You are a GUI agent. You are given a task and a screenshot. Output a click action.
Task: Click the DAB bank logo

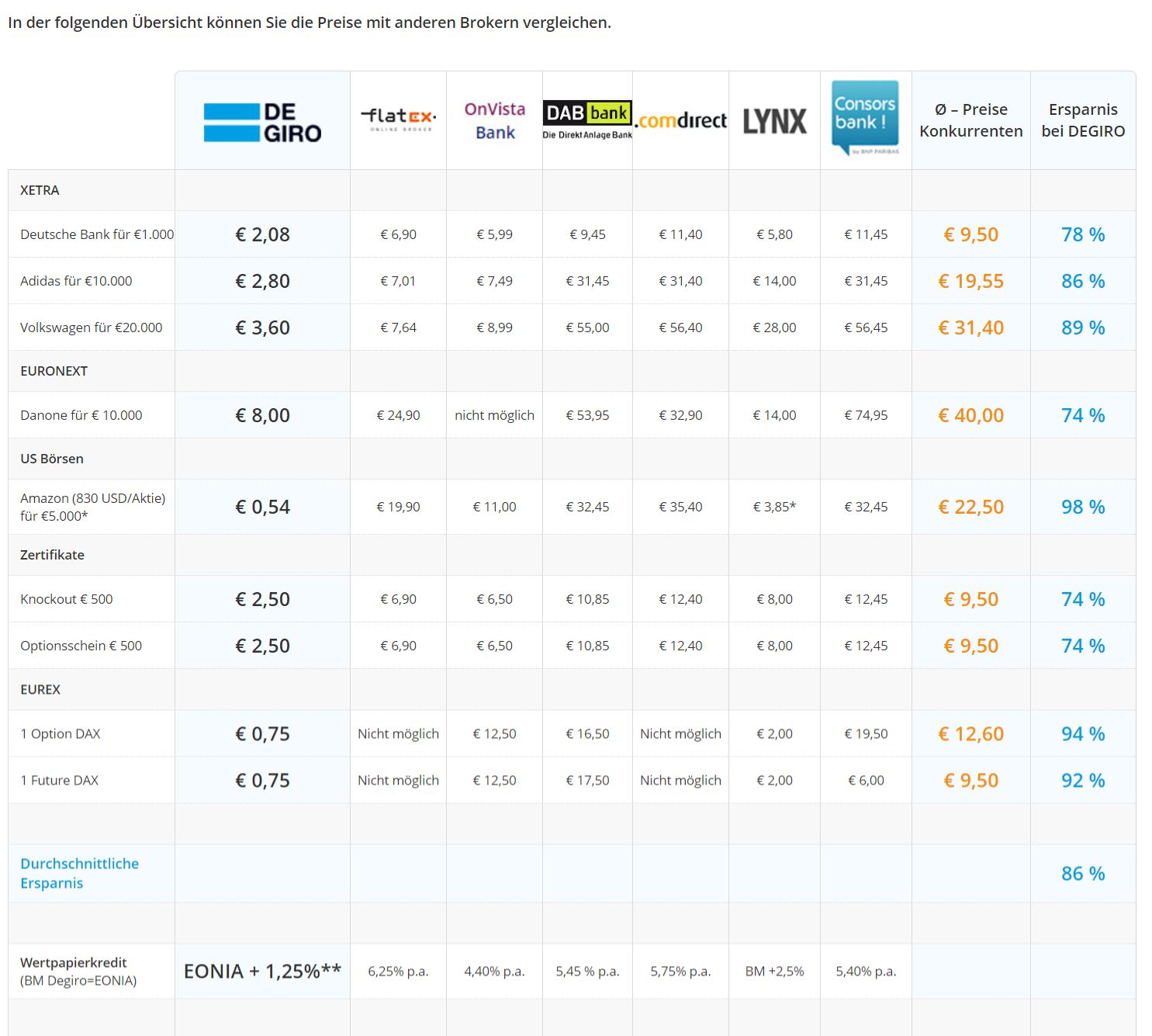point(587,120)
